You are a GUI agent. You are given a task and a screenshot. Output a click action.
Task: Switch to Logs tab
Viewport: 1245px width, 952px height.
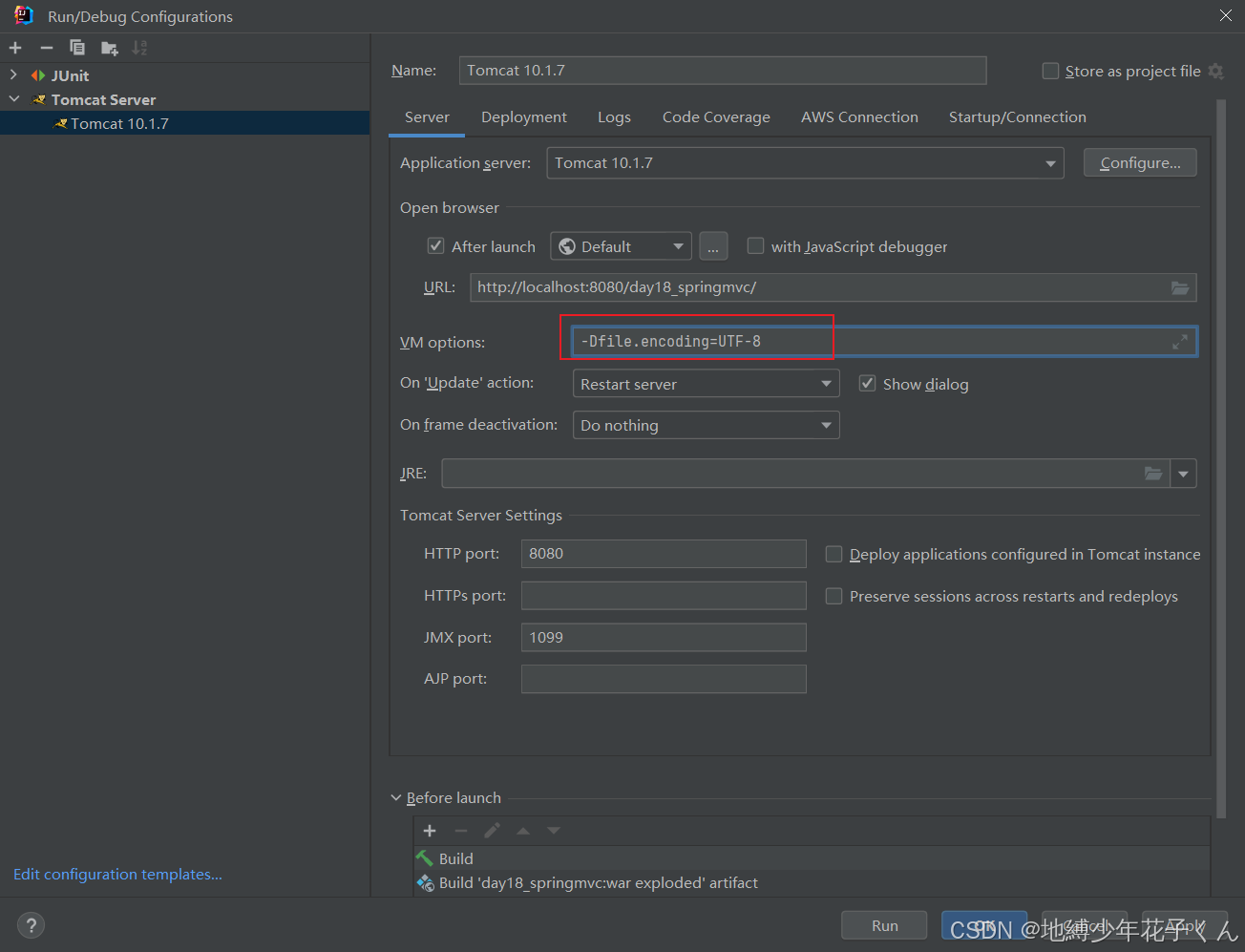pyautogui.click(x=614, y=117)
